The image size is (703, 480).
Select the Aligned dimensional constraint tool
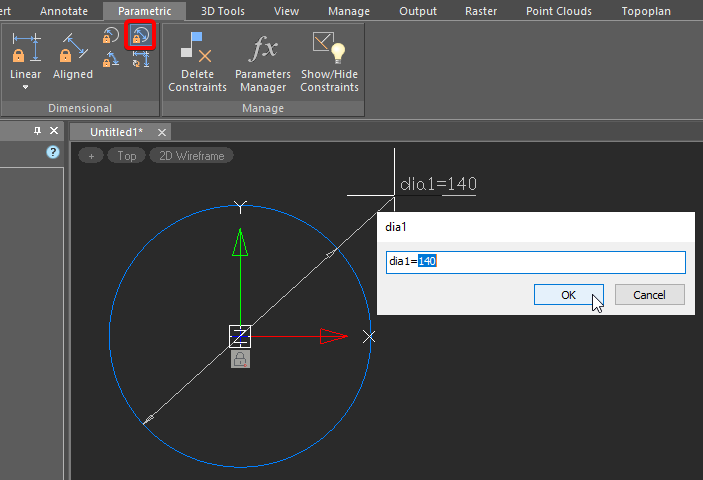coord(72,46)
